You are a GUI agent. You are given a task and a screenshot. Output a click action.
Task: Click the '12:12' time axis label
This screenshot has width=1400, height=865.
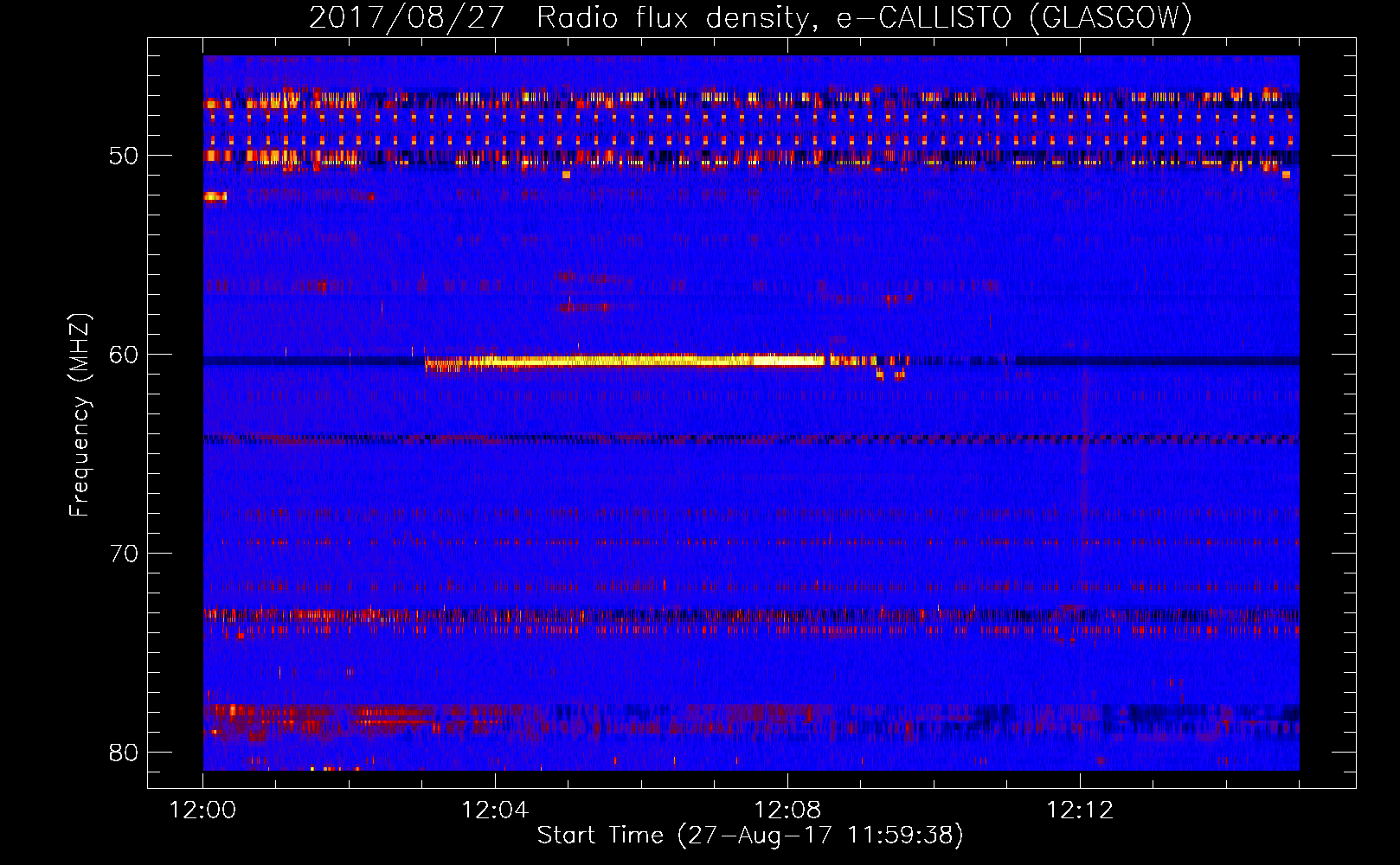(1080, 811)
